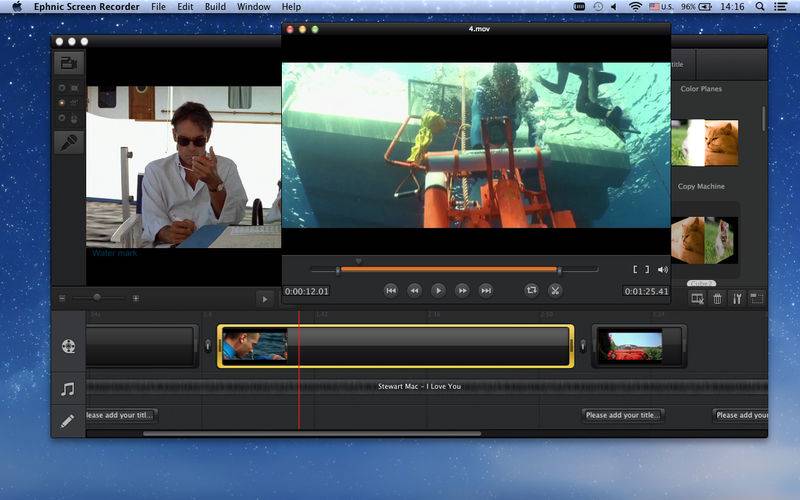This screenshot has width=800, height=500.
Task: Click transition marker after the selected clip
Action: pos(583,346)
